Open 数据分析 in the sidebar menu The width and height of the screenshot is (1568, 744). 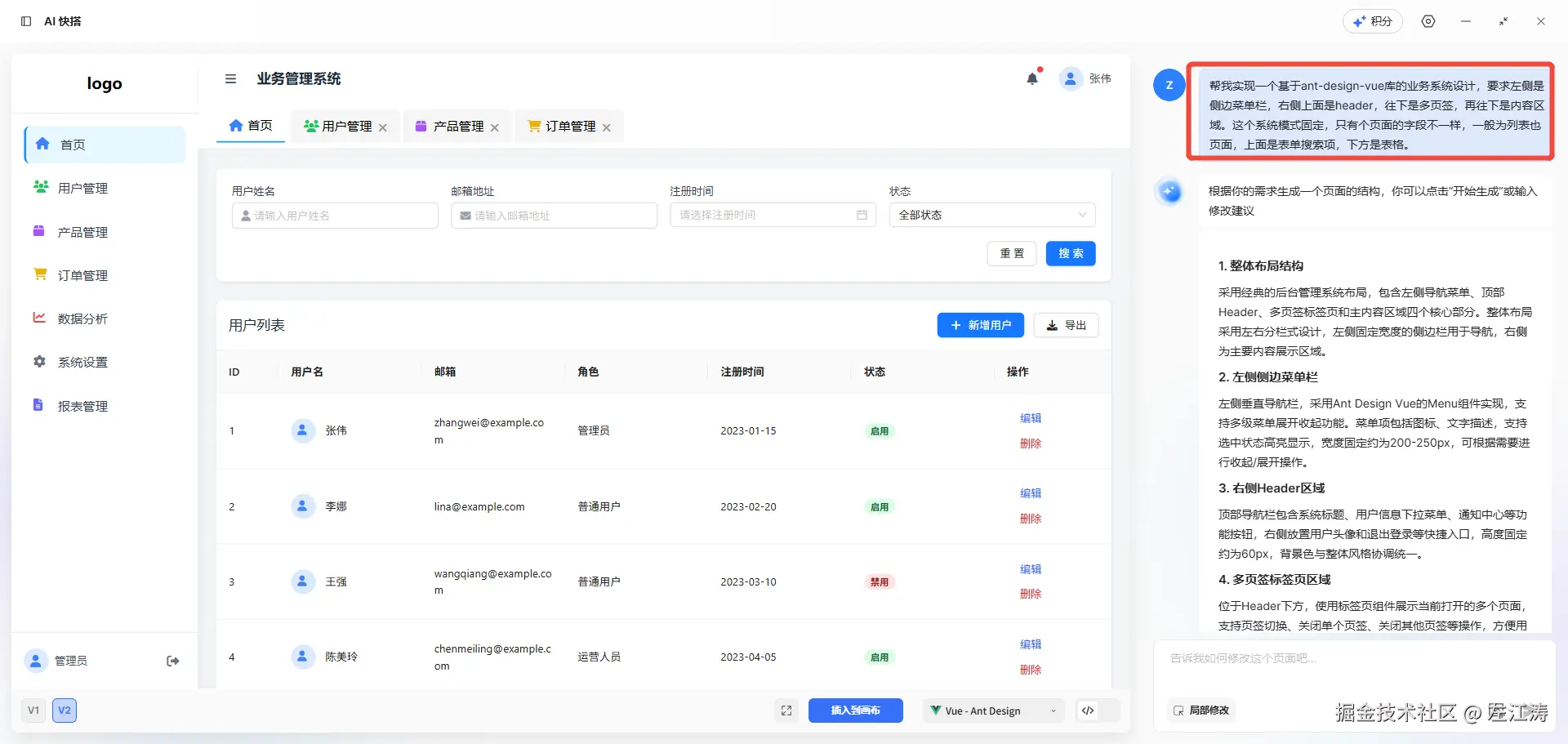coord(105,319)
